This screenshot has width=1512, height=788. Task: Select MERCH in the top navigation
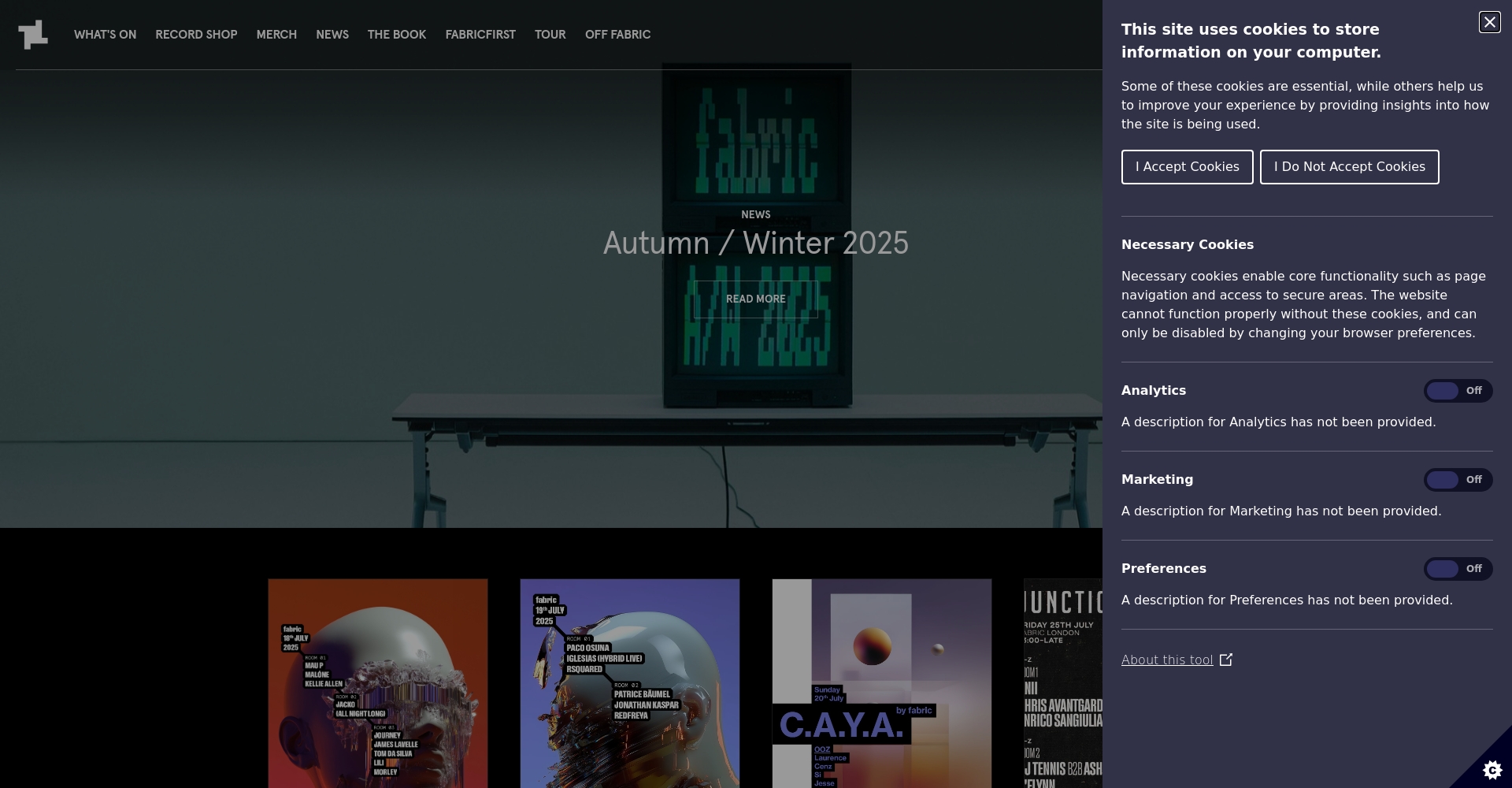[276, 35]
